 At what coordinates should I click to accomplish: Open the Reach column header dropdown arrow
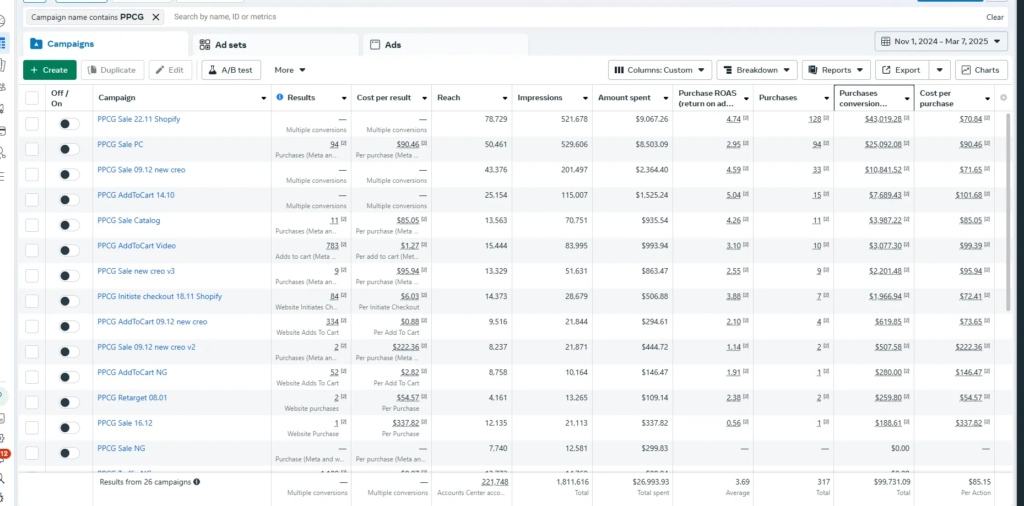(x=505, y=98)
